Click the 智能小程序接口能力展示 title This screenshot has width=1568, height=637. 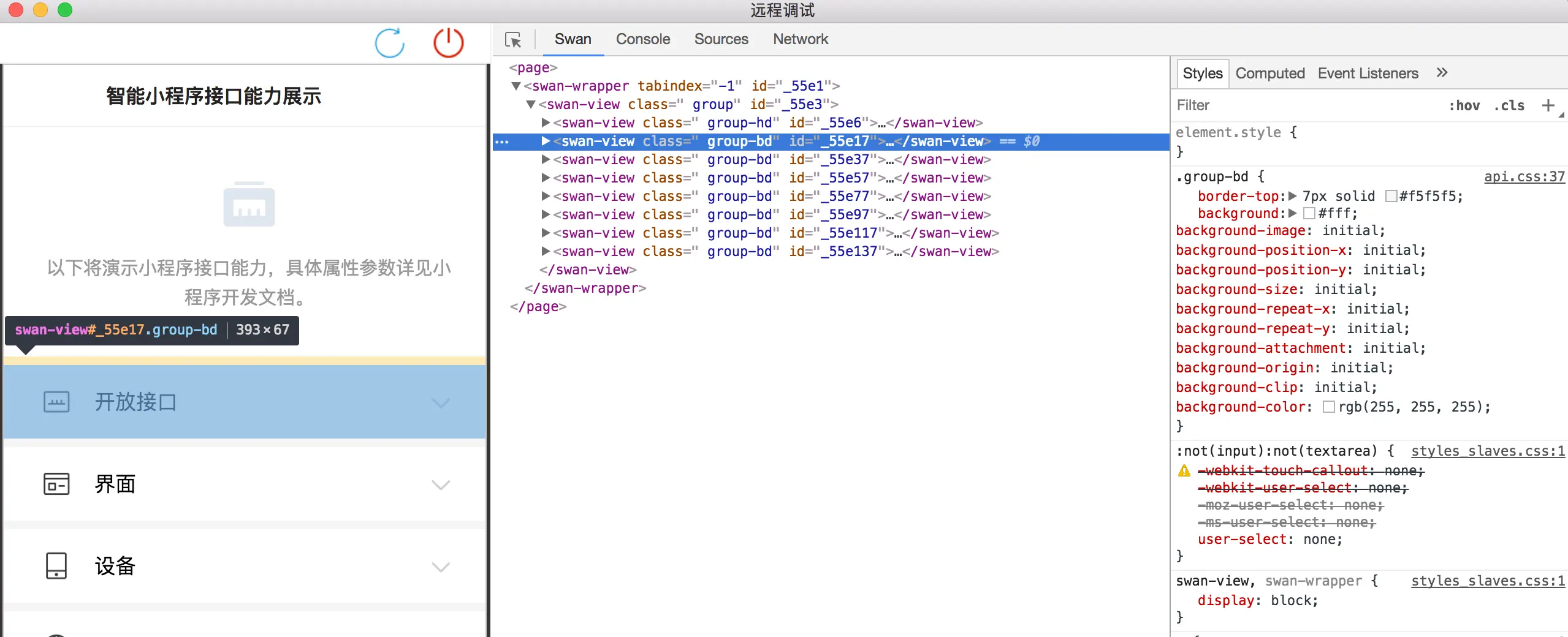click(x=214, y=96)
